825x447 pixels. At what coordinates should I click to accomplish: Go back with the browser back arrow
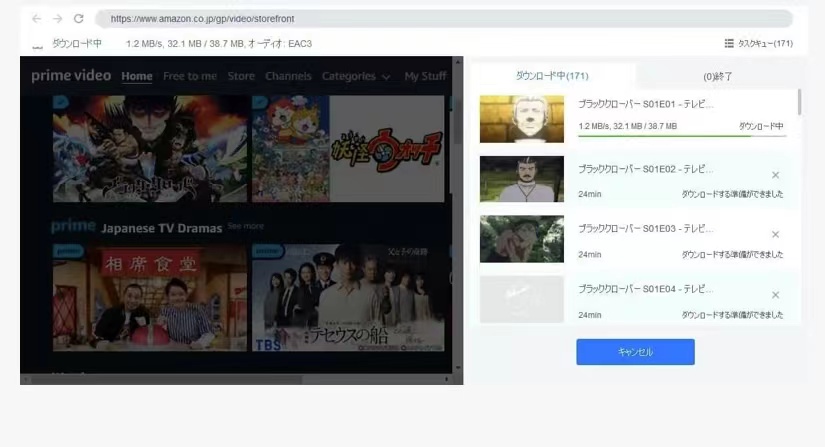point(36,19)
